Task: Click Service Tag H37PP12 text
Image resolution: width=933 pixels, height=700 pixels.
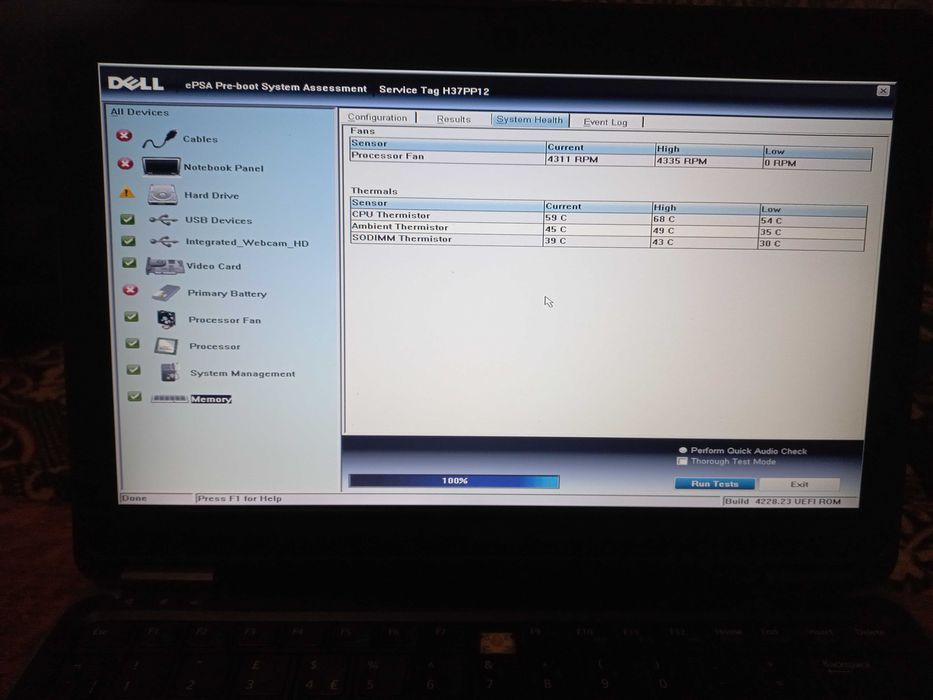Action: pos(434,90)
